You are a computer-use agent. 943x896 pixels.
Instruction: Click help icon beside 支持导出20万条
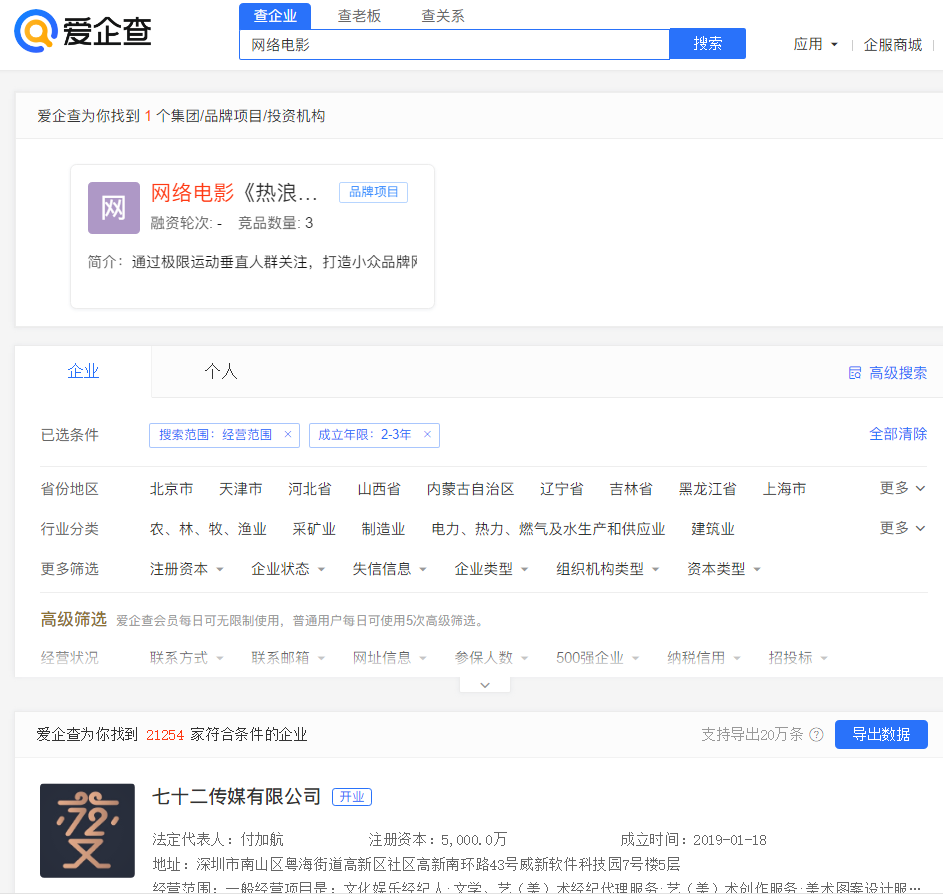[816, 735]
